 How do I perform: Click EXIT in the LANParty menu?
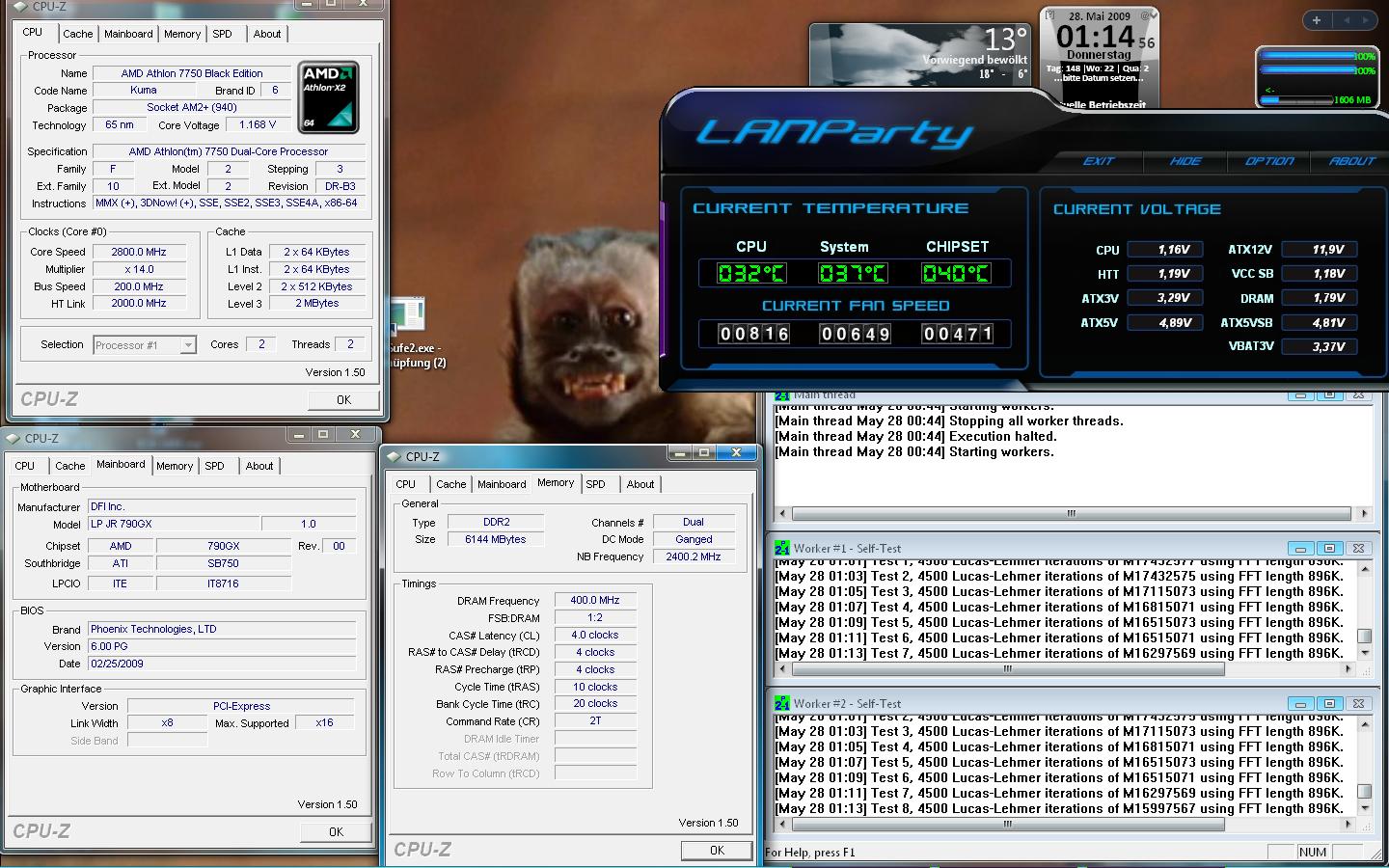tap(1099, 161)
